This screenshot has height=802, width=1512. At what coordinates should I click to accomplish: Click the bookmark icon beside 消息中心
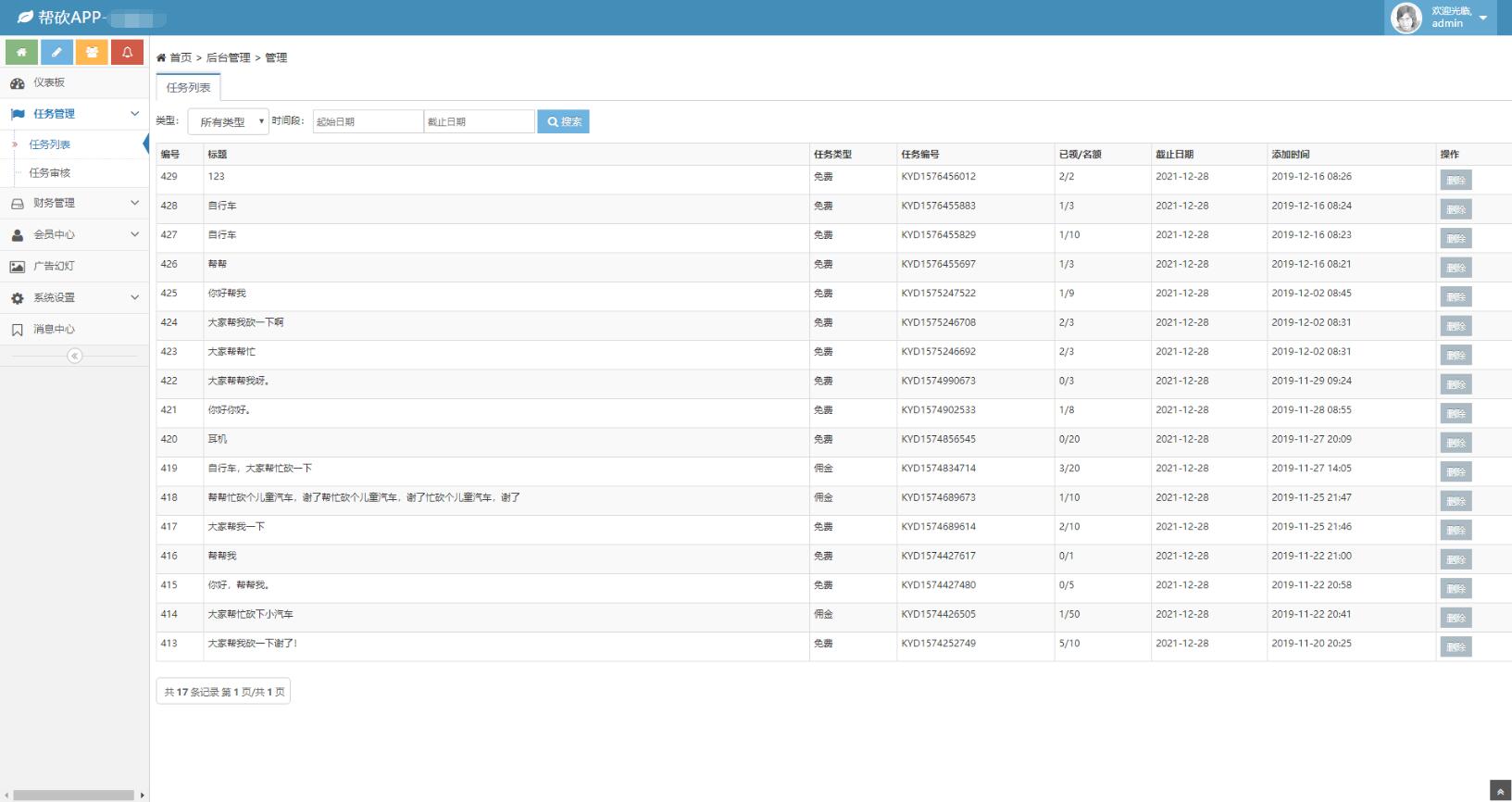pyautogui.click(x=18, y=329)
